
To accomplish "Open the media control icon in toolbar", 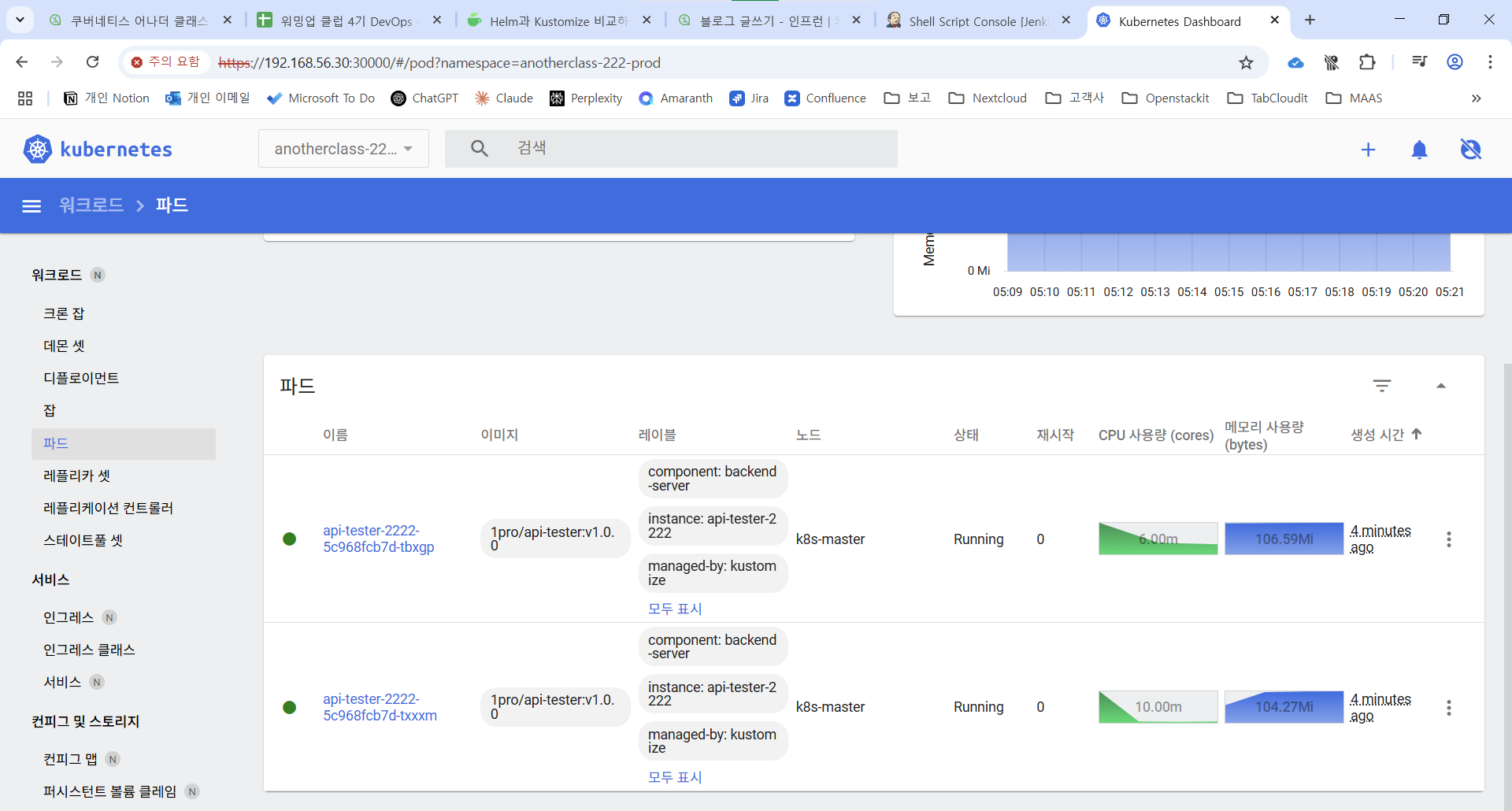I will (1419, 62).
